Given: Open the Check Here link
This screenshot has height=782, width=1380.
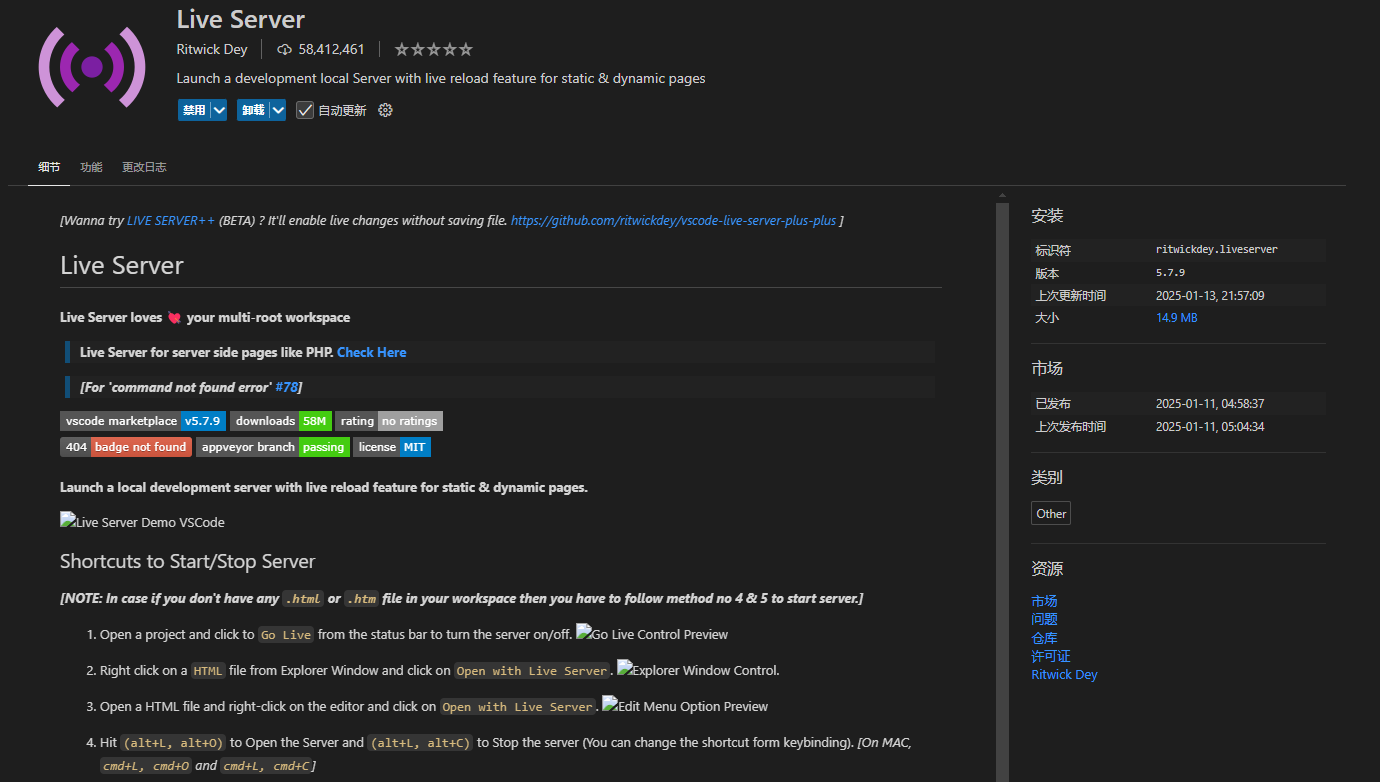Looking at the screenshot, I should tap(371, 352).
